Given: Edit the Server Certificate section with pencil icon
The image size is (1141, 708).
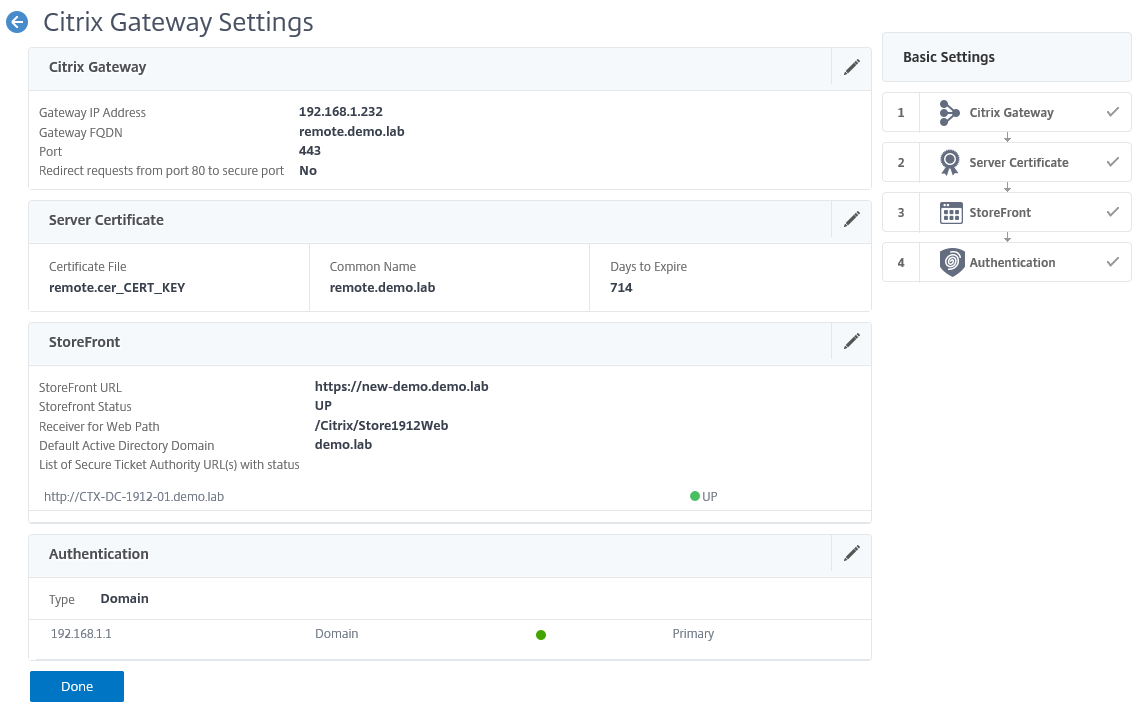Looking at the screenshot, I should (851, 219).
